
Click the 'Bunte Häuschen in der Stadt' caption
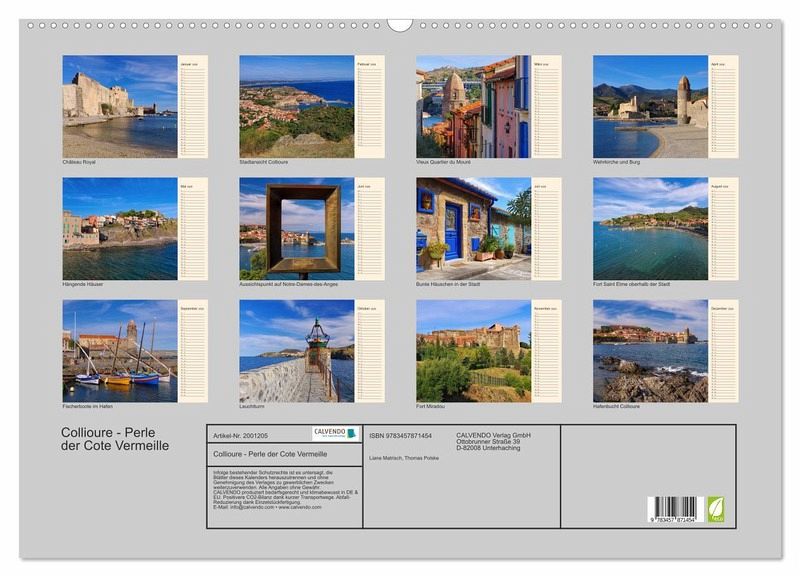click(448, 284)
